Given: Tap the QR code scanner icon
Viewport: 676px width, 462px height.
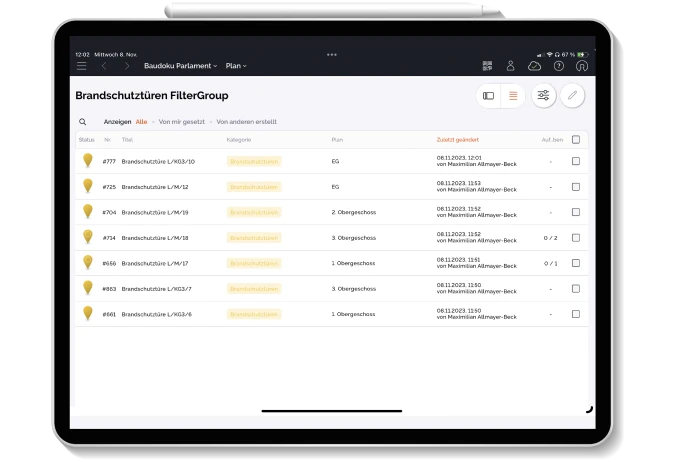Looking at the screenshot, I should pyautogui.click(x=487, y=66).
